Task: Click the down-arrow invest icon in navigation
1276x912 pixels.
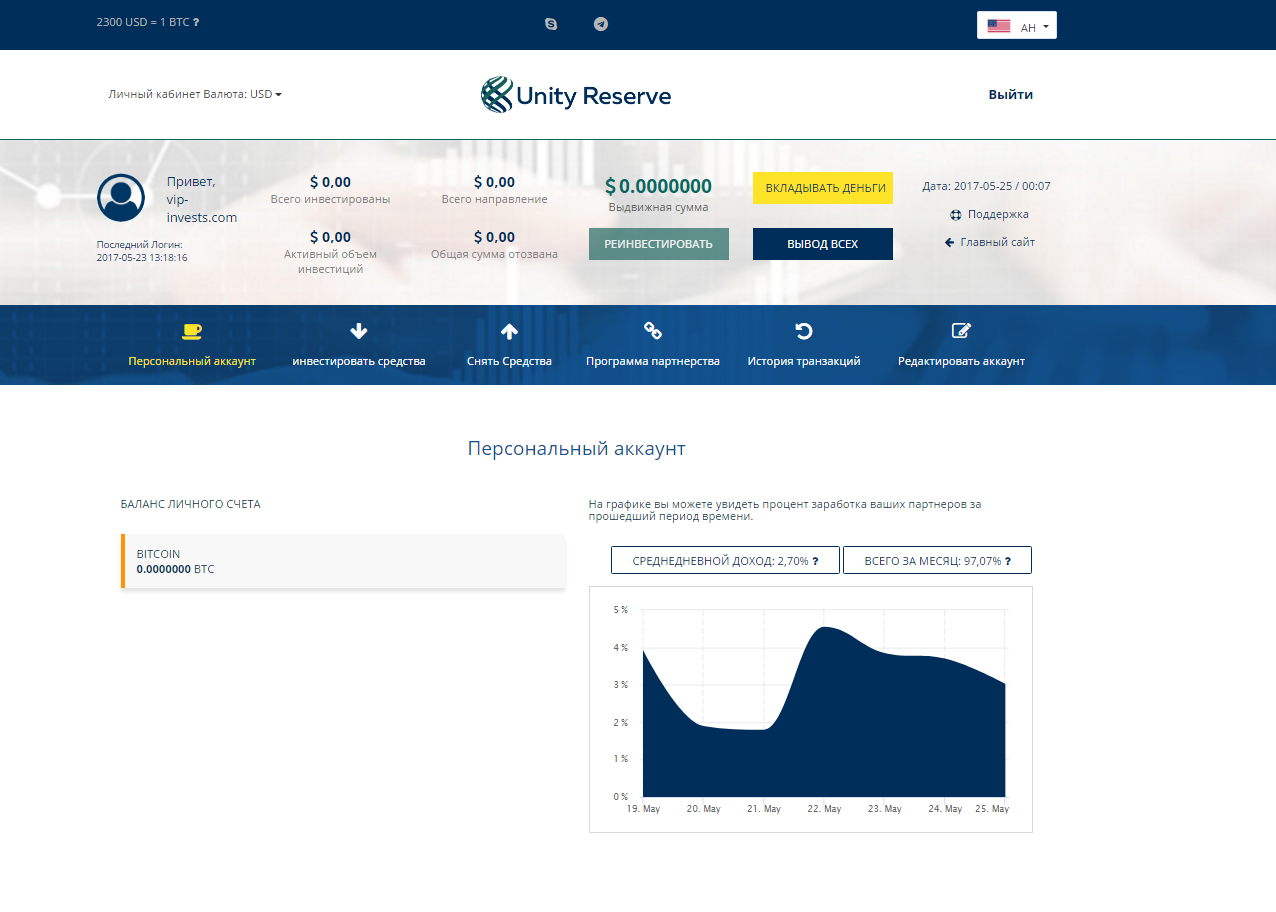Action: (x=358, y=330)
